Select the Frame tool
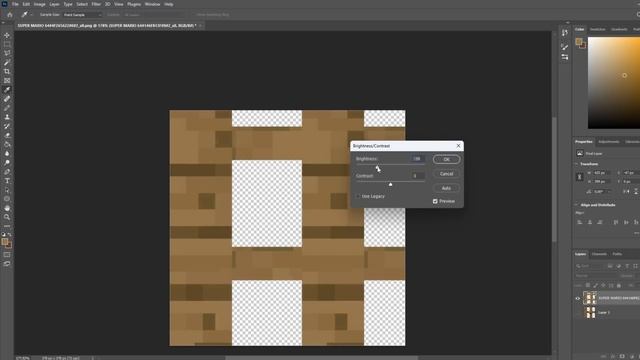The height and width of the screenshot is (360, 640). 7,80
